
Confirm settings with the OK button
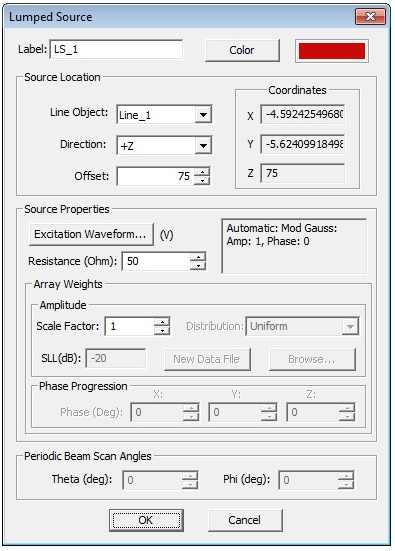[x=146, y=520]
